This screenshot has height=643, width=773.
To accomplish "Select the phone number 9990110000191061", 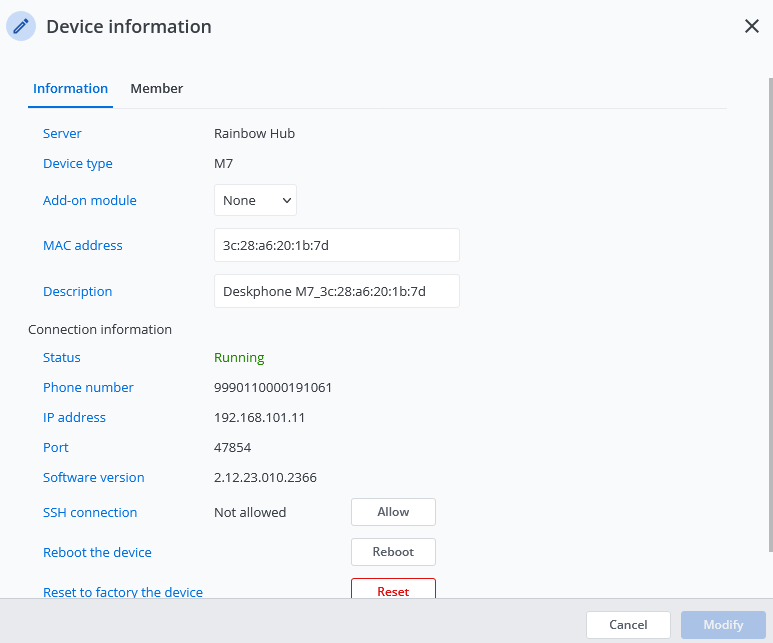I will (273, 387).
